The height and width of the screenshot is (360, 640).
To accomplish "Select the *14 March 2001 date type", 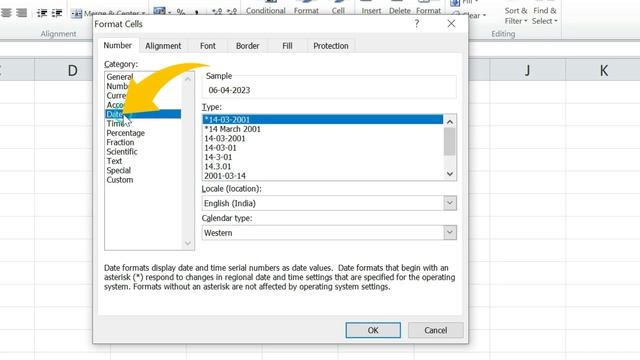I will (323, 129).
